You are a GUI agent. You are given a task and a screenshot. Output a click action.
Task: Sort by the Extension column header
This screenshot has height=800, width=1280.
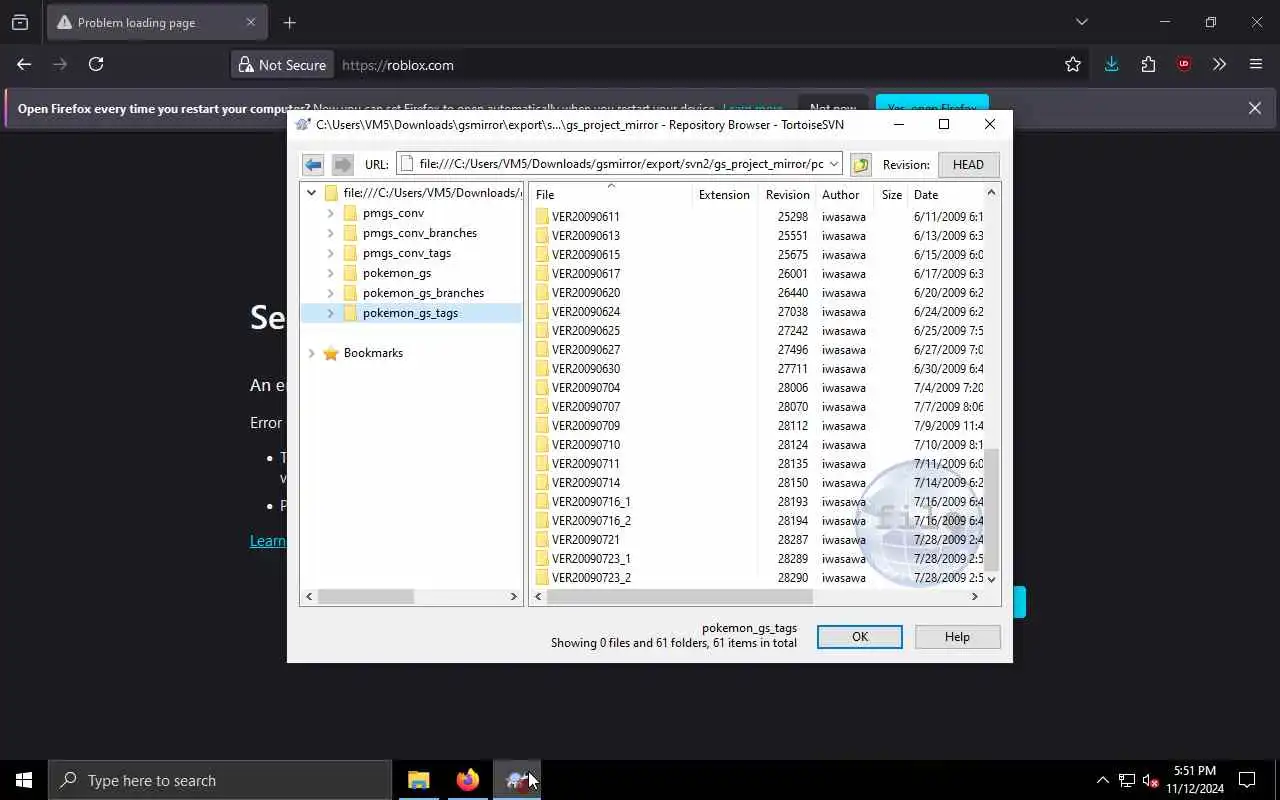pyautogui.click(x=724, y=195)
